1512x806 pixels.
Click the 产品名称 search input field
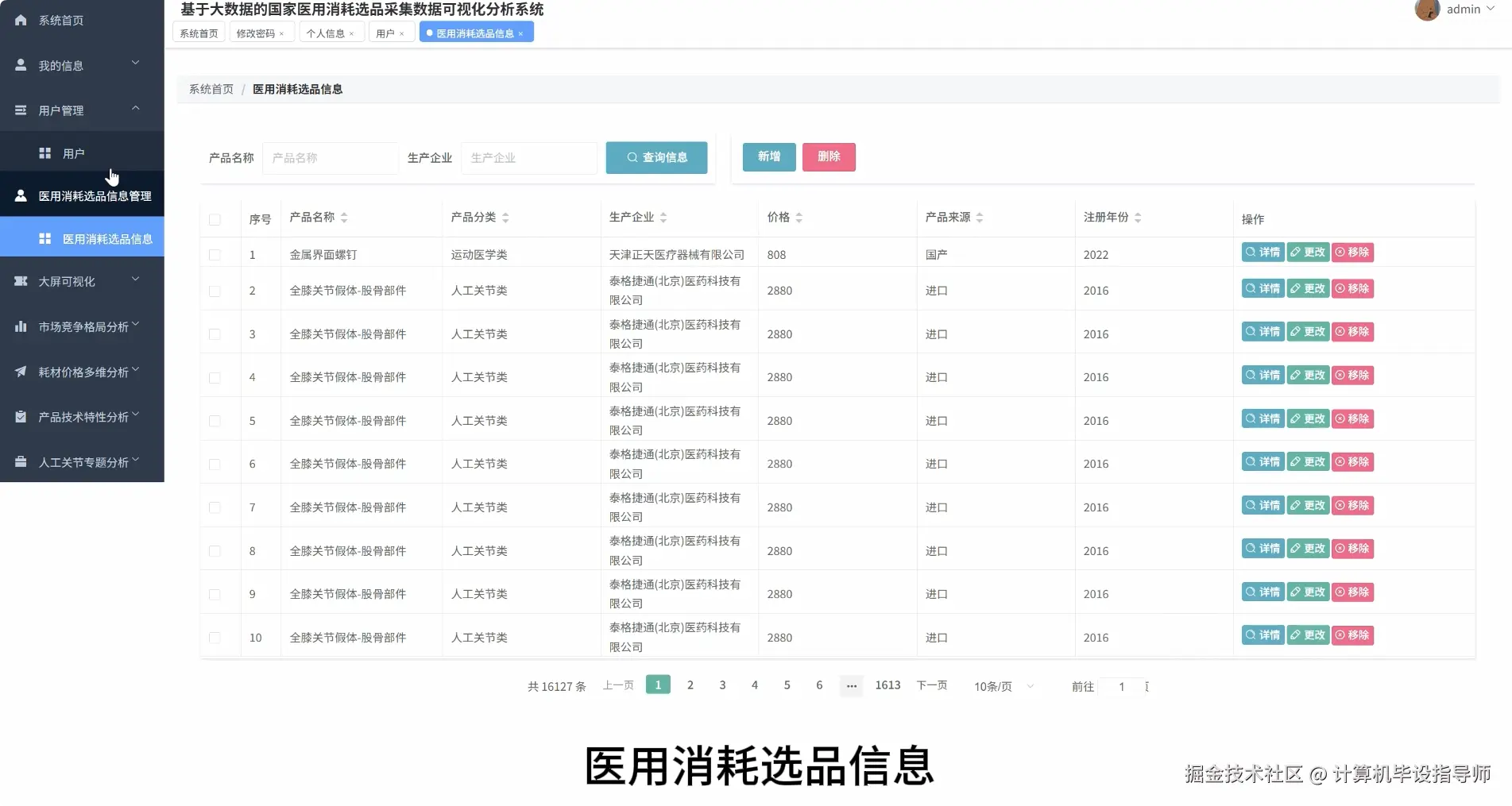tap(330, 158)
